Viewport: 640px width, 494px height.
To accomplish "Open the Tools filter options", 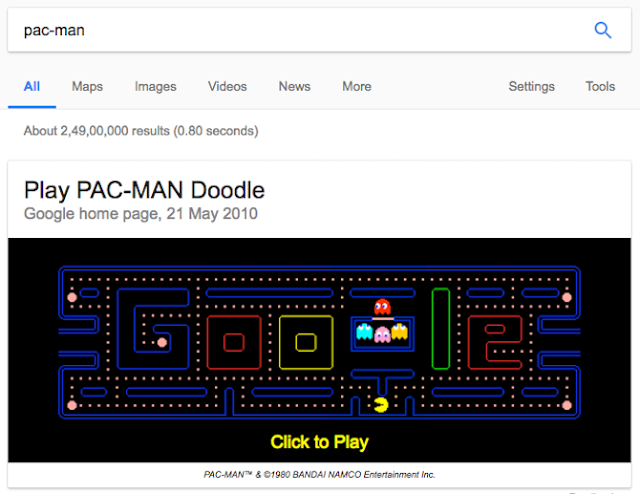I will pyautogui.click(x=600, y=87).
